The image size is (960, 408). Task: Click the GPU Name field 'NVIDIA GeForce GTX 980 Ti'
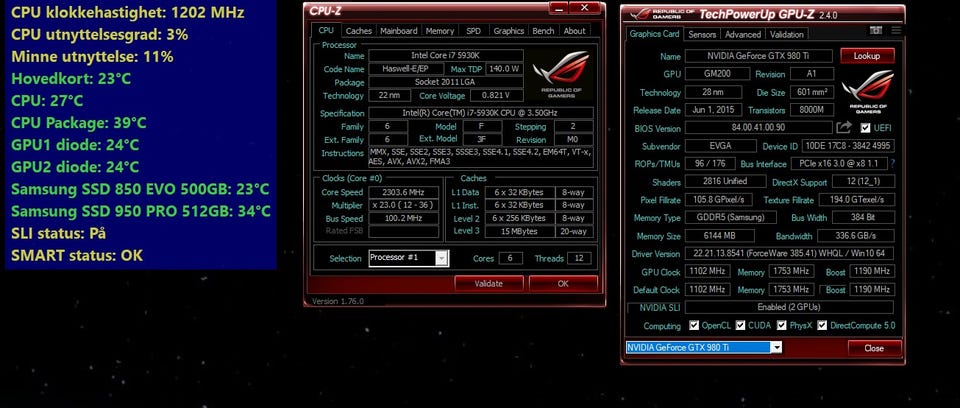tap(759, 56)
